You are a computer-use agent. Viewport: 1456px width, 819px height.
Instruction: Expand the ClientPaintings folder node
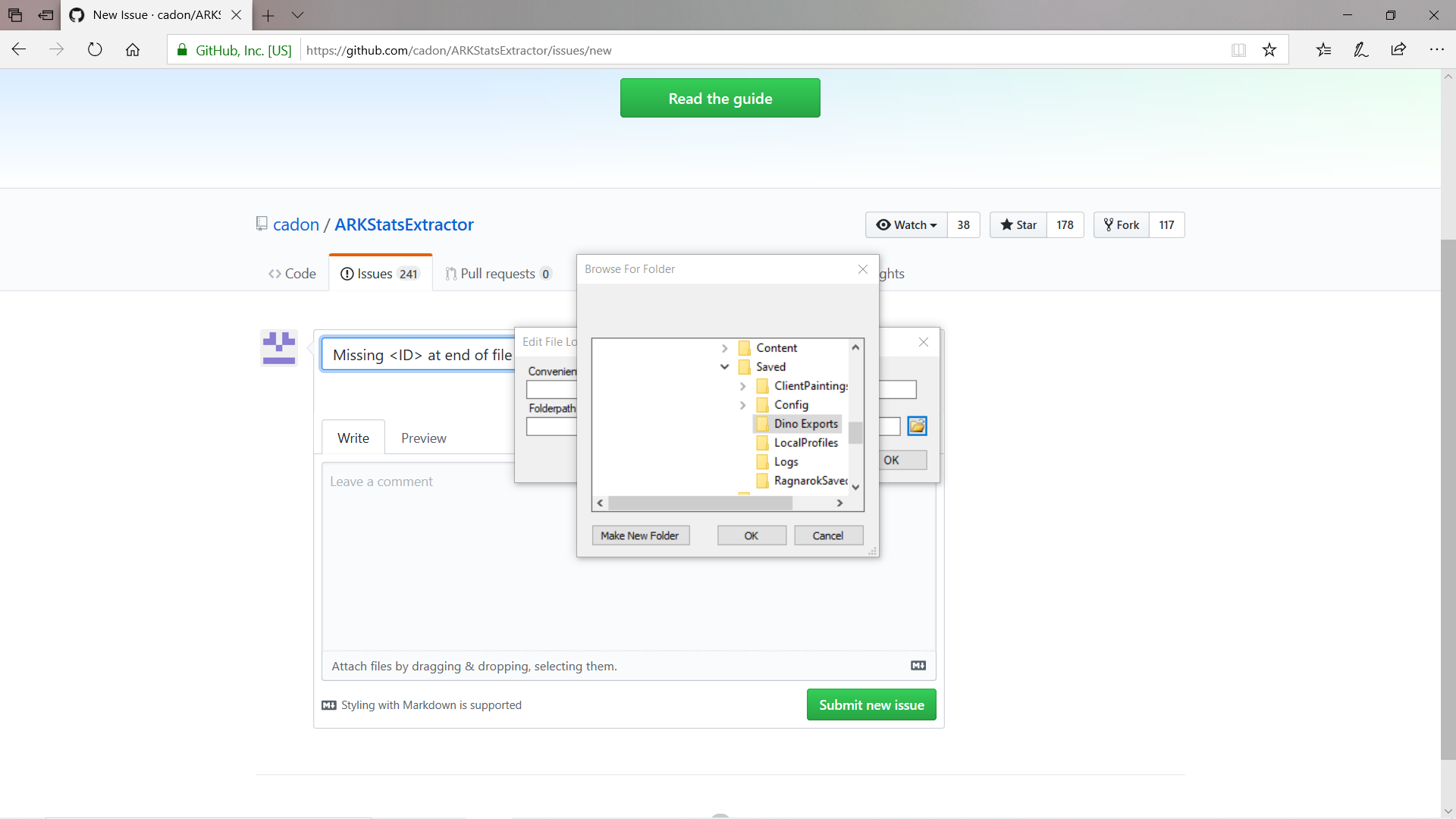[x=743, y=386]
